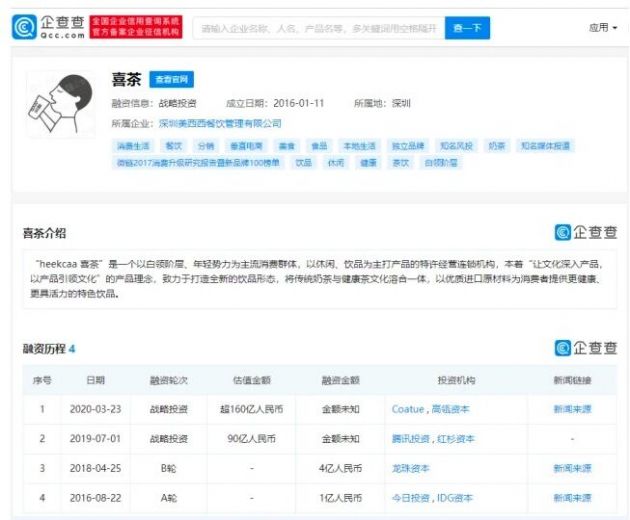
Task: Open the 红杉资本 investor link
Action: coord(456,439)
